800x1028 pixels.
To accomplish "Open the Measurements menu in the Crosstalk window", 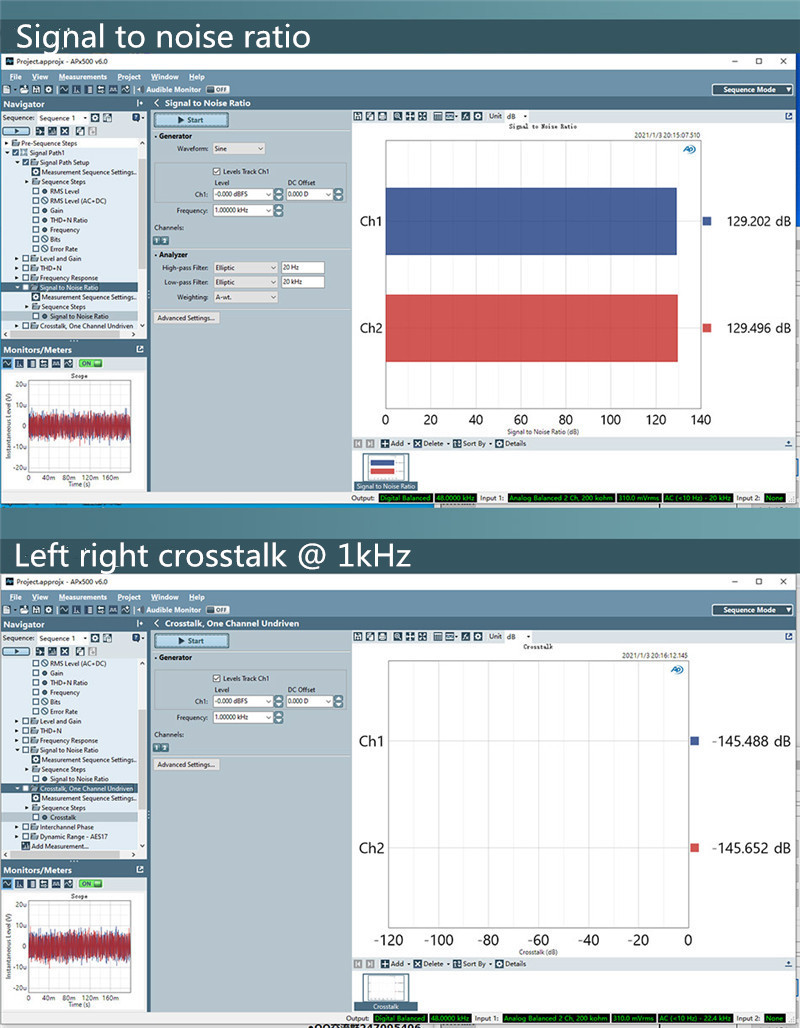I will pyautogui.click(x=82, y=597).
